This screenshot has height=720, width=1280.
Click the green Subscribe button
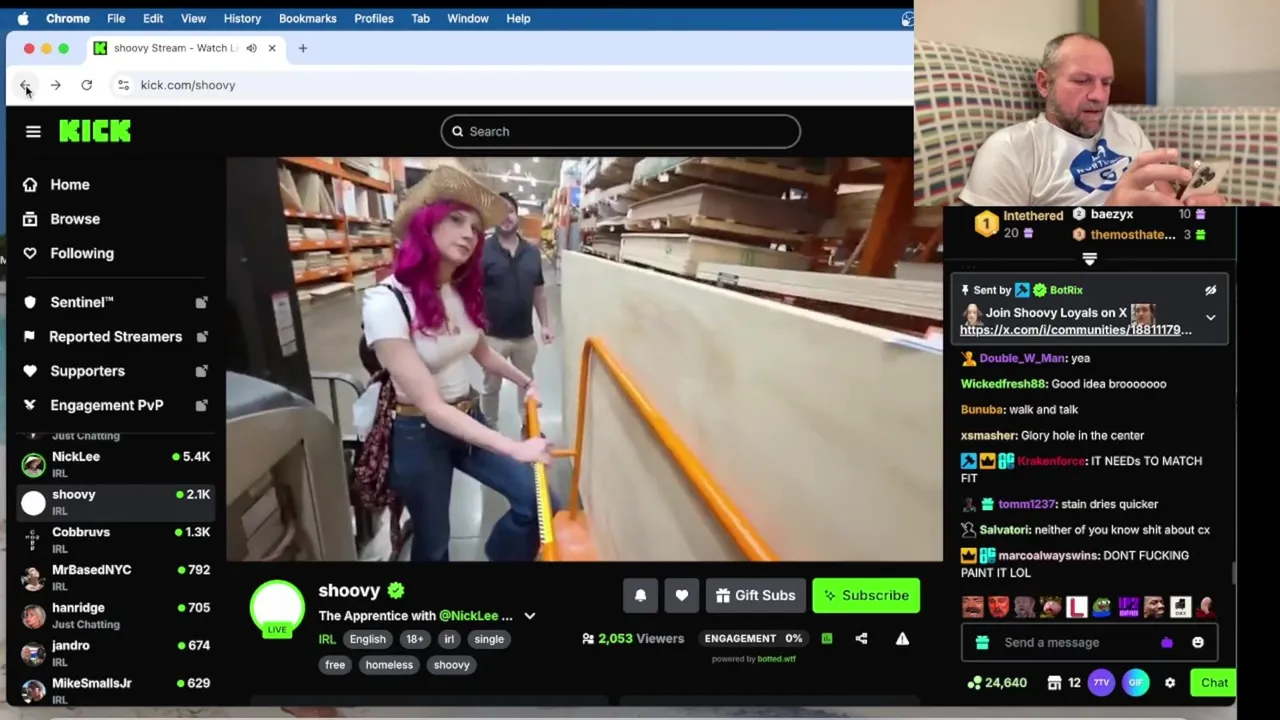pos(866,595)
